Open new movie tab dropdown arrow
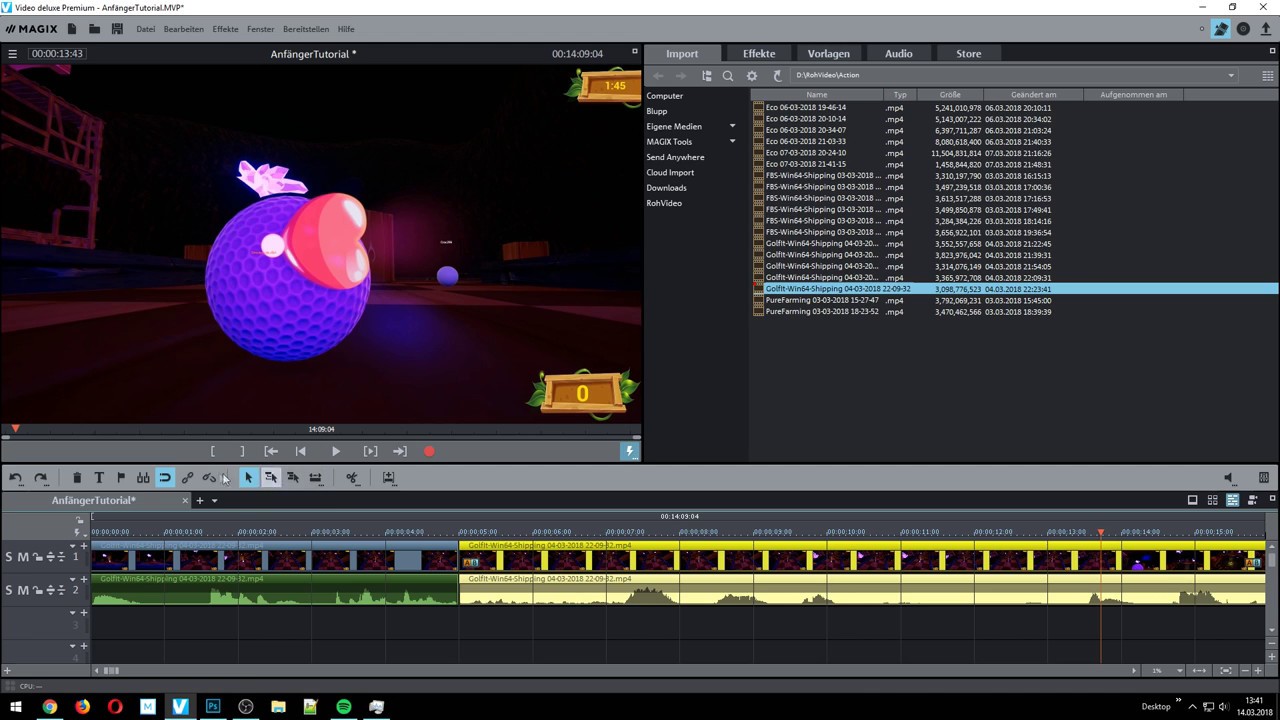Screen dimensions: 1280x720 (x=214, y=500)
